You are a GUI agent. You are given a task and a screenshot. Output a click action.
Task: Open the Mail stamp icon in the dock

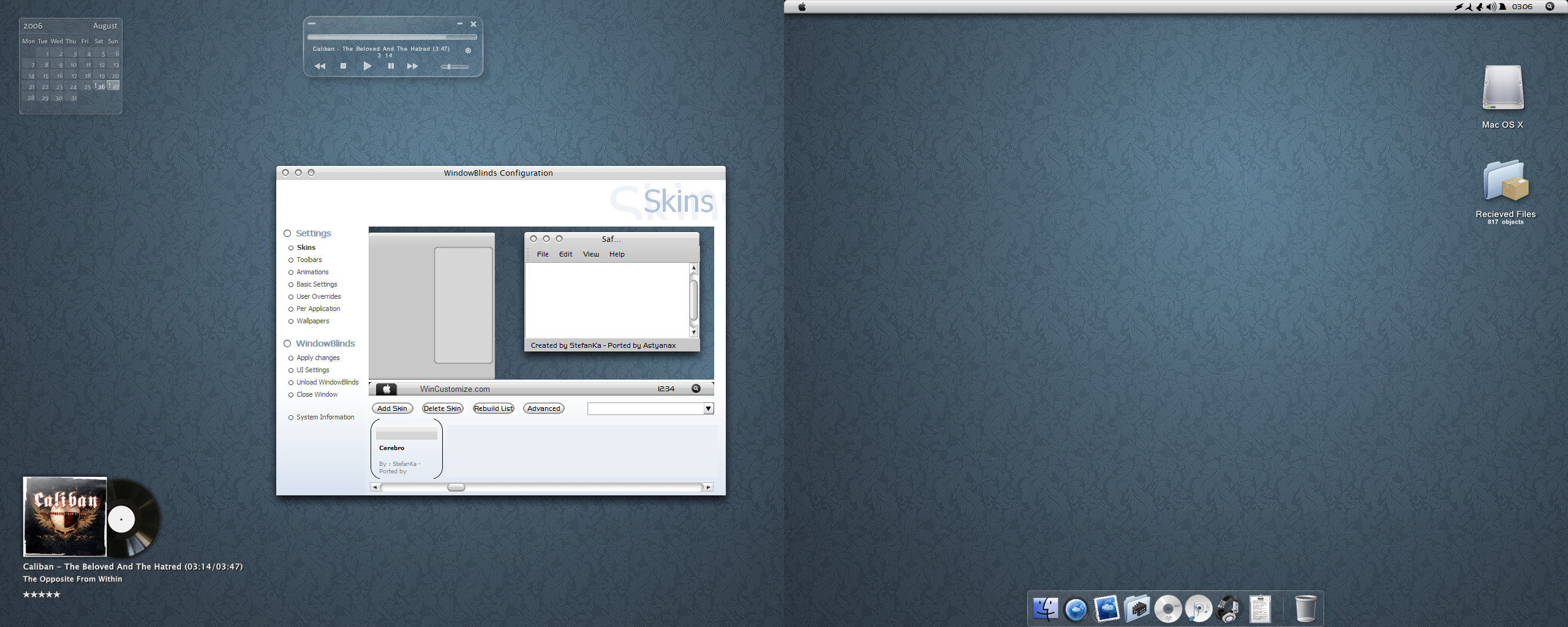pyautogui.click(x=1107, y=609)
